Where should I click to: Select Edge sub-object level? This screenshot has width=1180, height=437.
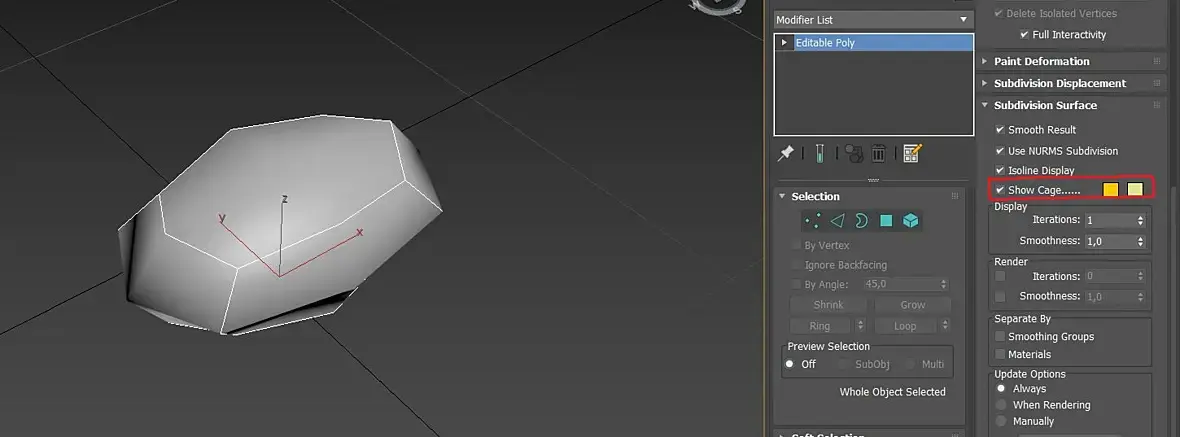(837, 220)
